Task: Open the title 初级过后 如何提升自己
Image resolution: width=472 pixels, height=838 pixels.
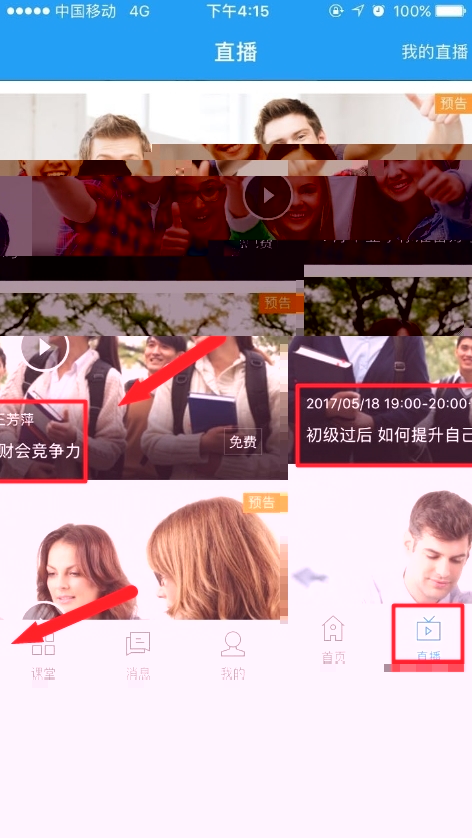Action: pos(389,434)
